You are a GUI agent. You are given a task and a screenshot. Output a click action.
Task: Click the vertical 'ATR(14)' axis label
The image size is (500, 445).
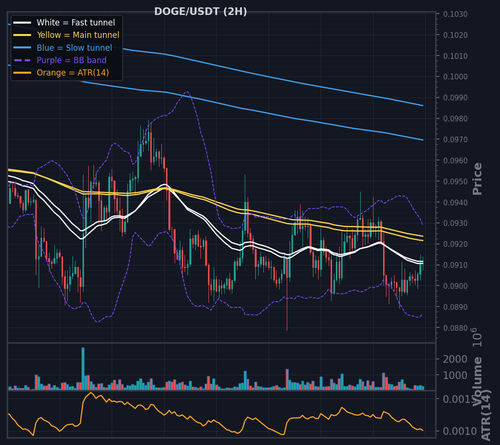(486, 415)
